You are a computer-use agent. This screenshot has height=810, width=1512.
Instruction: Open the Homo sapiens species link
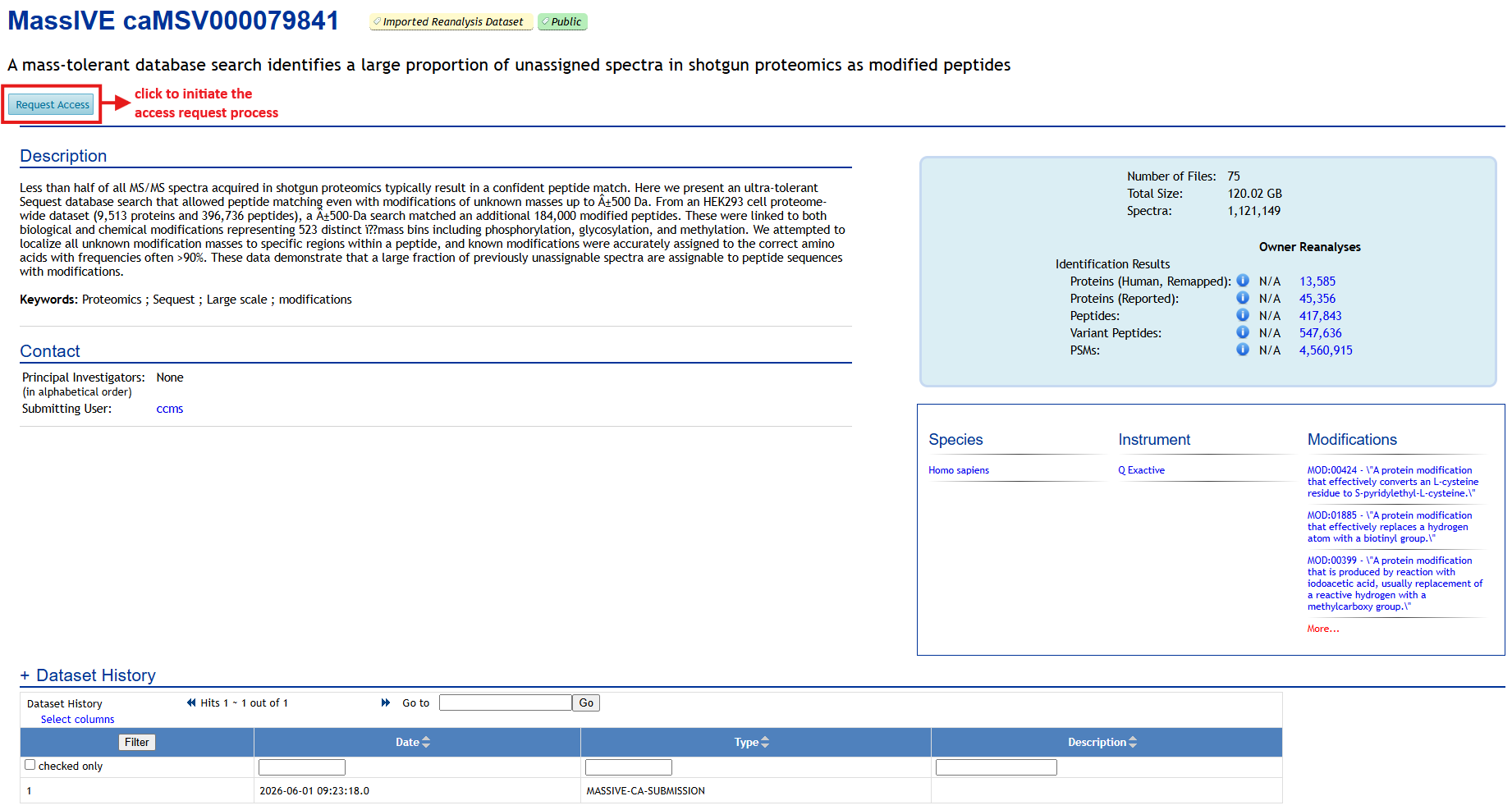click(959, 470)
